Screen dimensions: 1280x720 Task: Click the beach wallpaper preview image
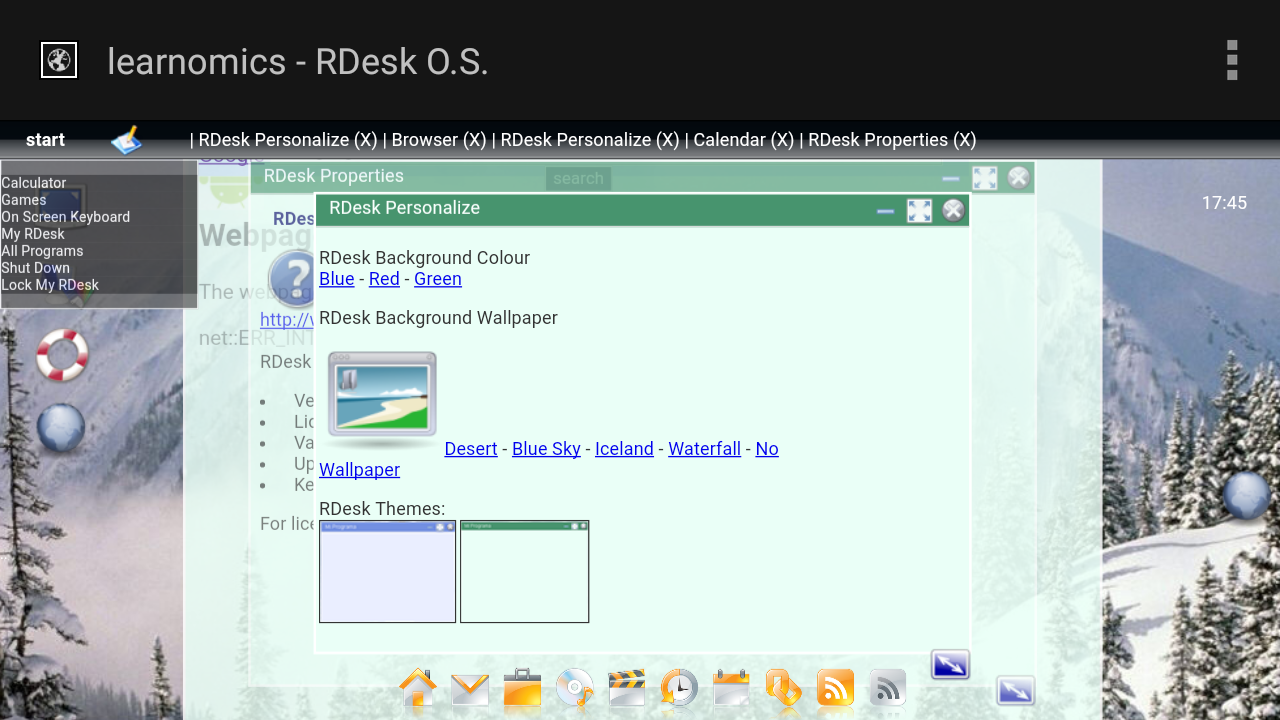click(382, 400)
